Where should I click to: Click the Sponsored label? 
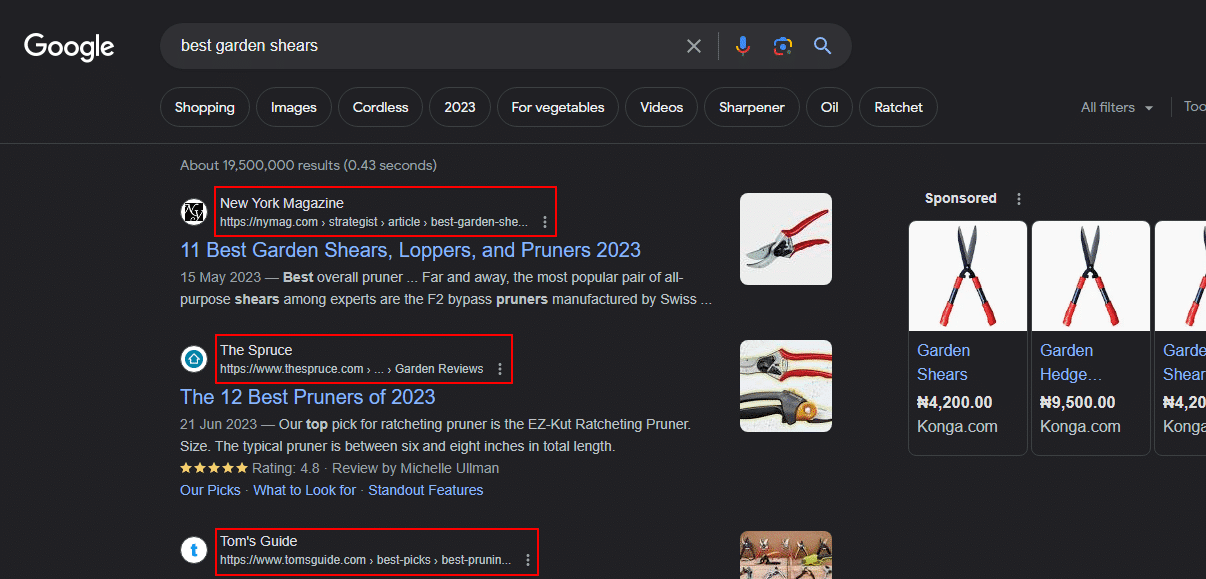point(961,199)
